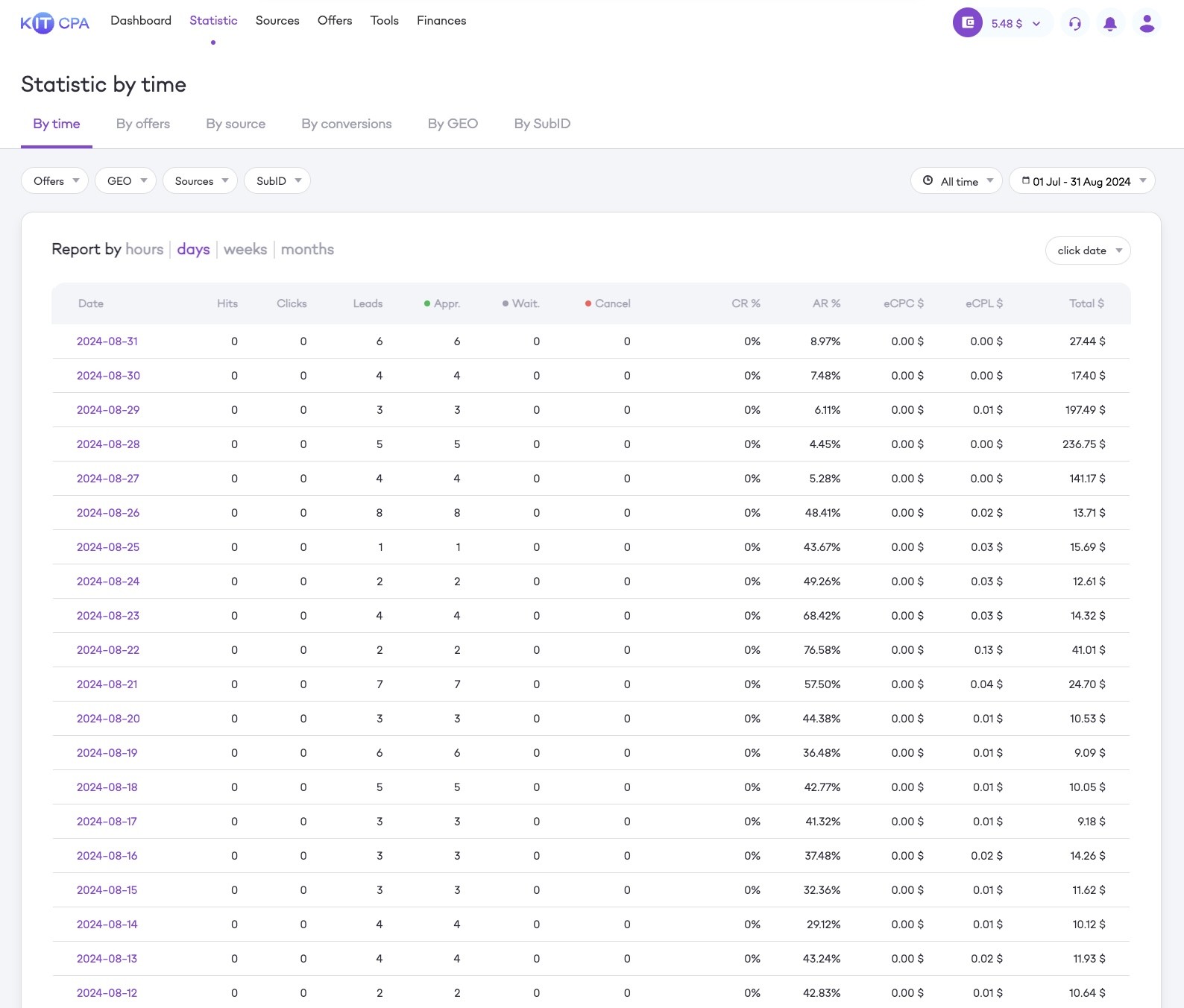Screen dimensions: 1184x1008
Task: Click the Date column header
Action: click(91, 303)
